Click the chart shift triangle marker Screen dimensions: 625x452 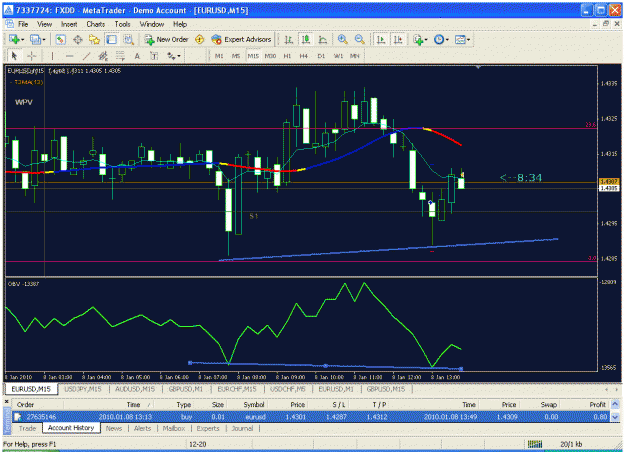(478, 67)
